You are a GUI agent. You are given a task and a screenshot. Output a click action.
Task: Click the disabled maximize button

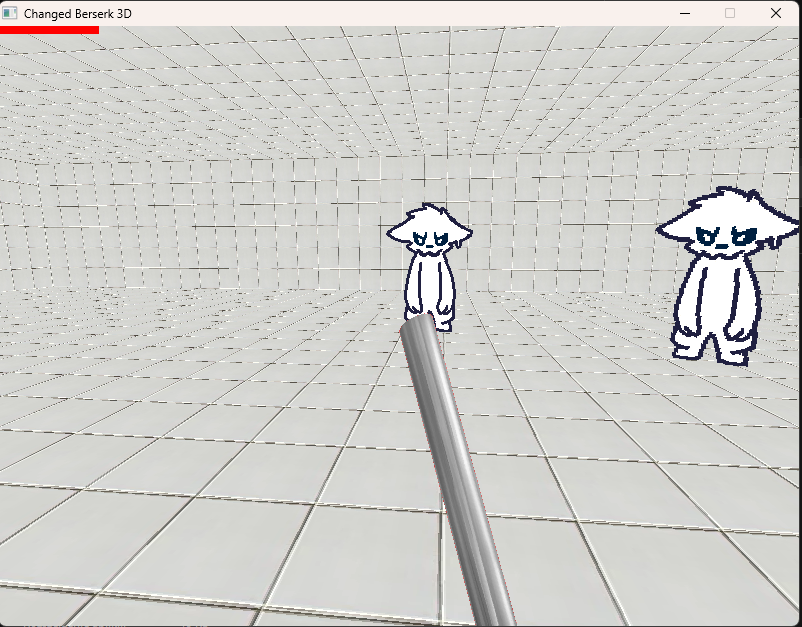point(730,13)
